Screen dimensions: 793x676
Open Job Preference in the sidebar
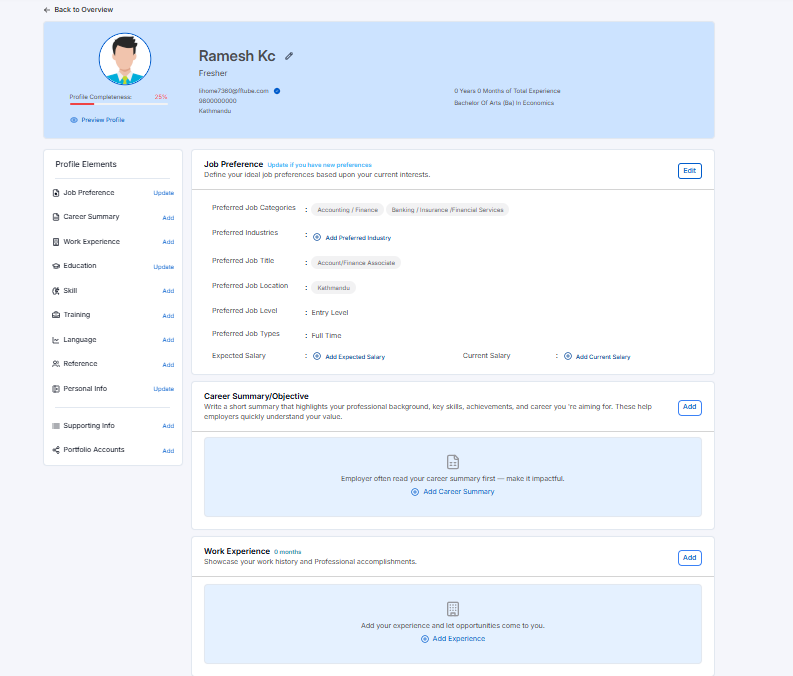(89, 193)
